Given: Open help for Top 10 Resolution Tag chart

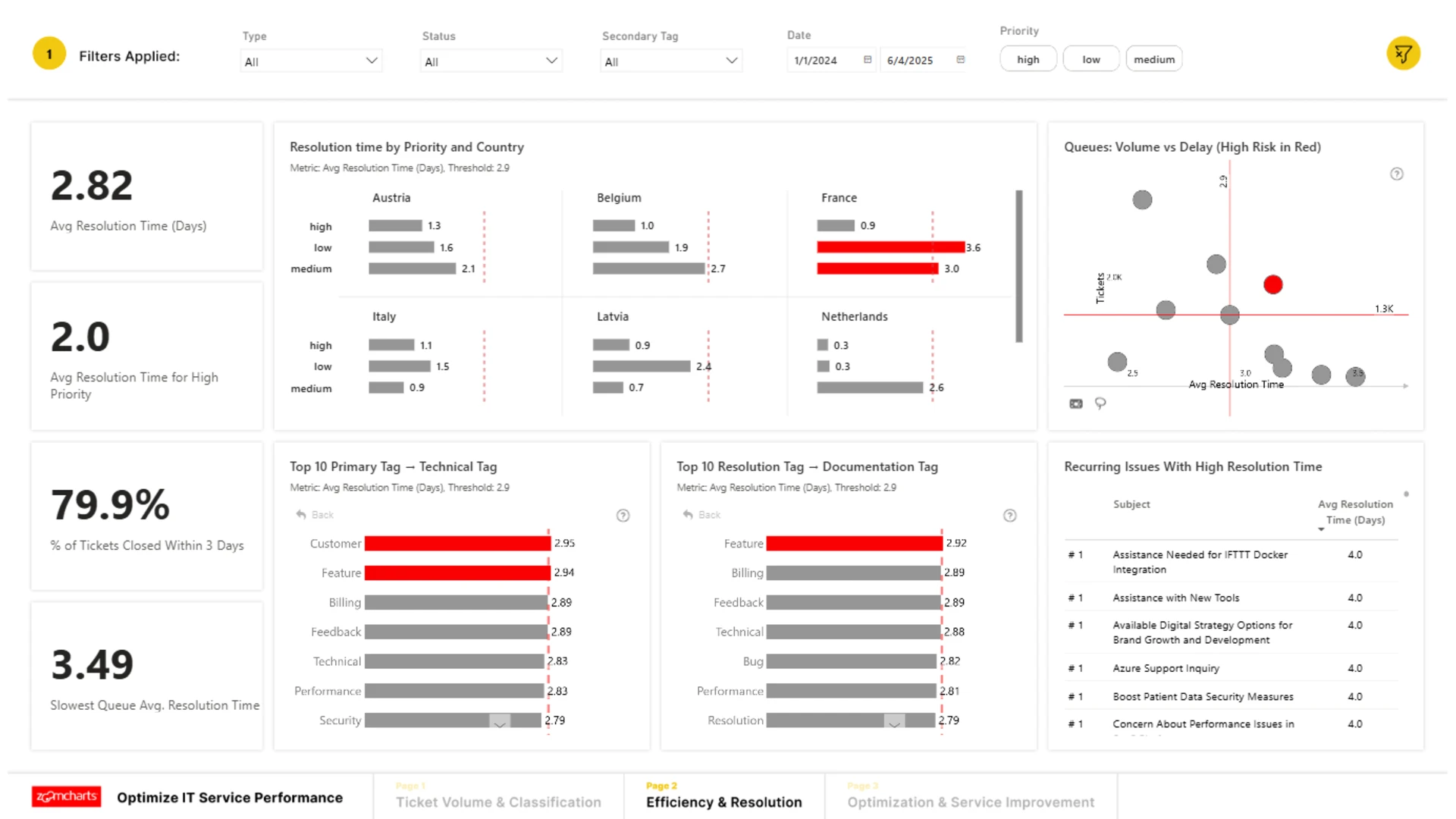Looking at the screenshot, I should click(1009, 516).
